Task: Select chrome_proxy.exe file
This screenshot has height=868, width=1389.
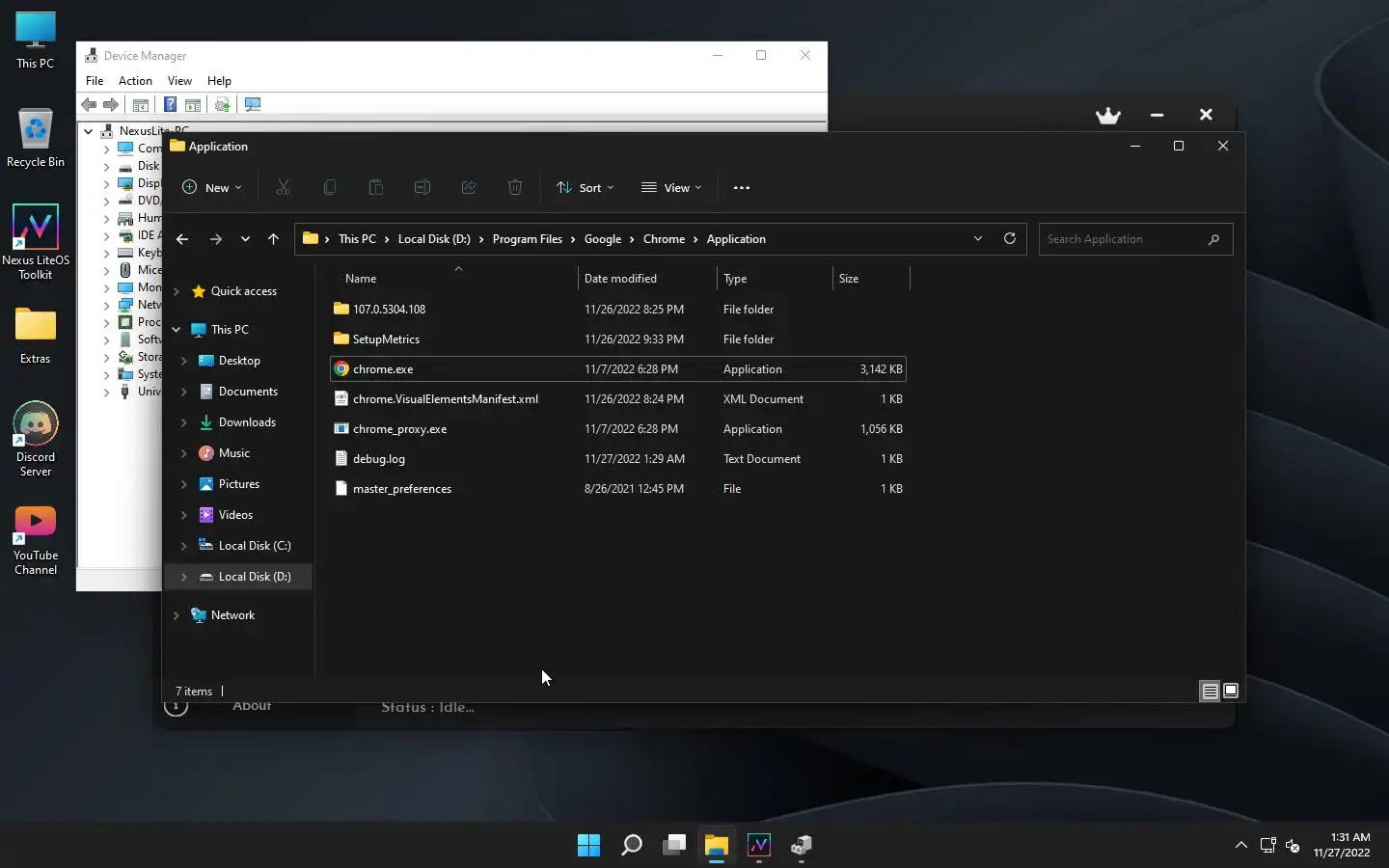Action: pyautogui.click(x=617, y=429)
